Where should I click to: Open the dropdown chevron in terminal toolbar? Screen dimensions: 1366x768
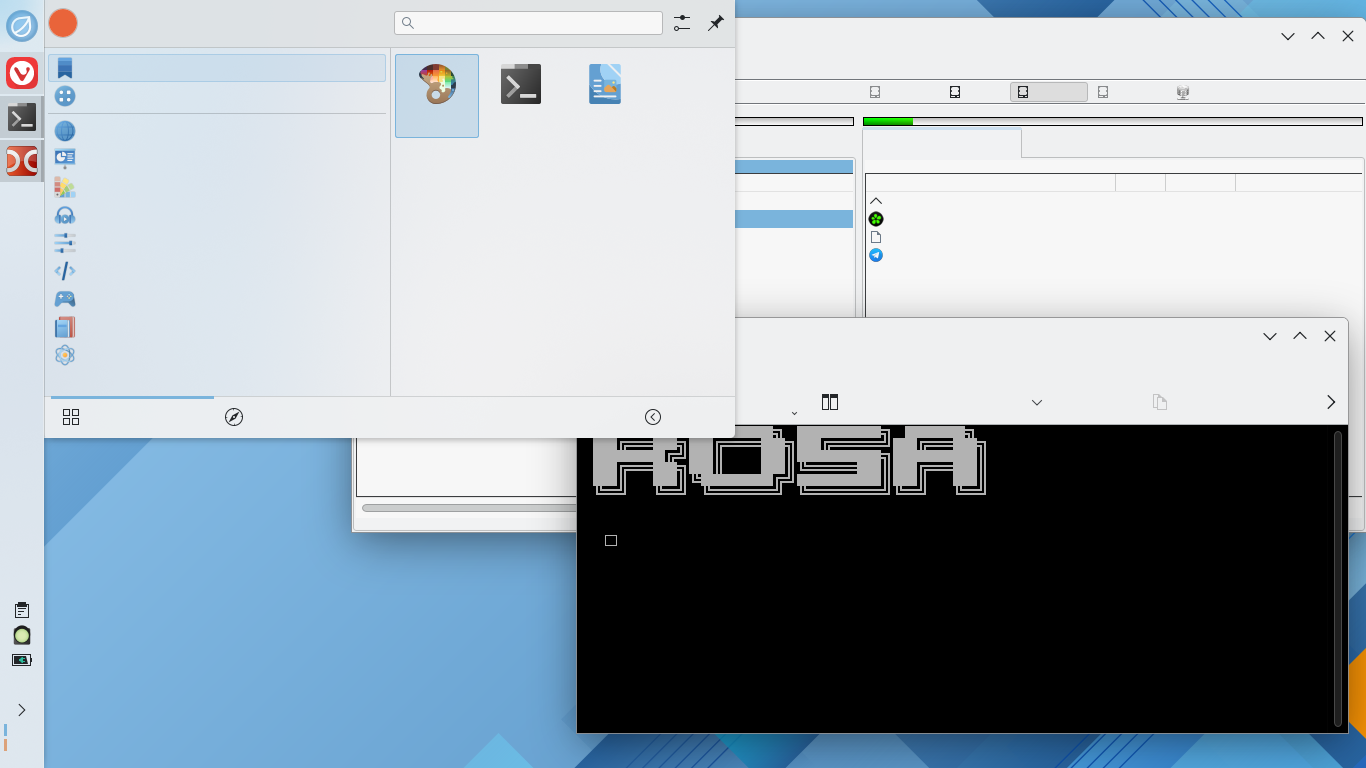1037,403
